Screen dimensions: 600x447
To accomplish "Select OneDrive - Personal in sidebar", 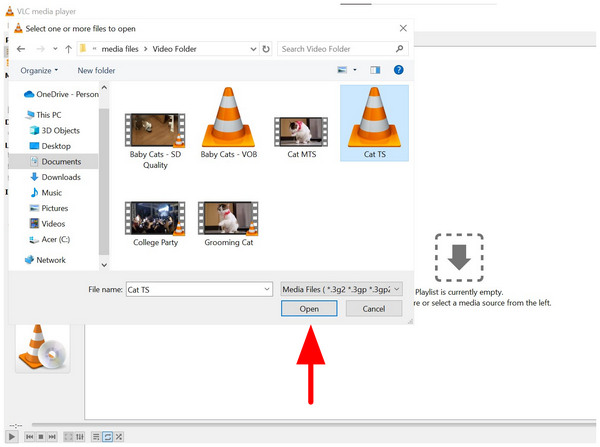I will point(61,94).
